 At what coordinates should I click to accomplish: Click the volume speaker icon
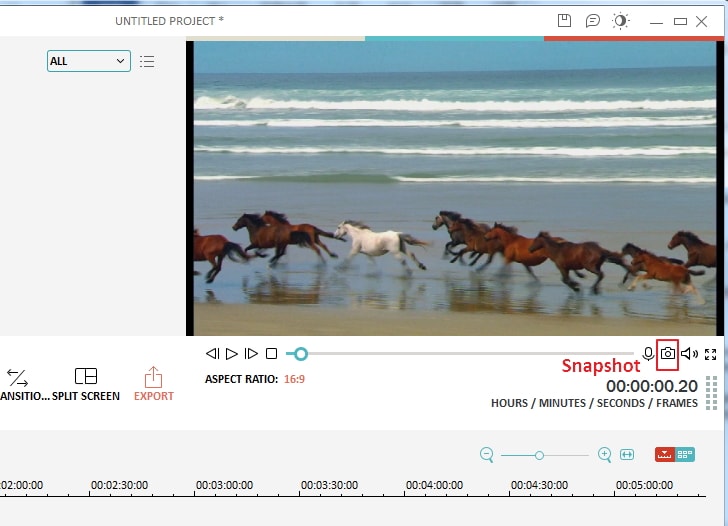tap(689, 354)
